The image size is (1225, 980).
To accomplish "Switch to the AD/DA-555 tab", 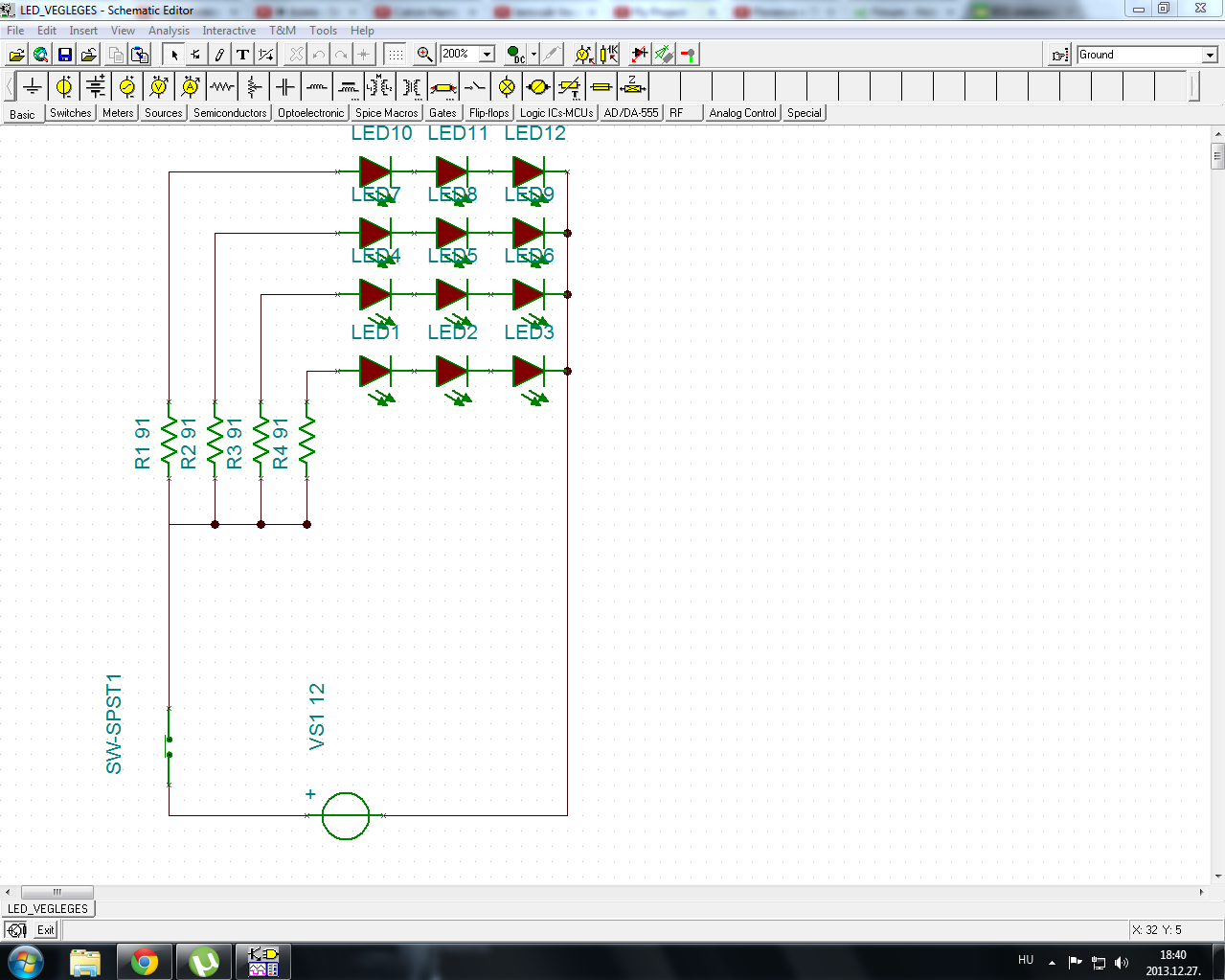I will tap(631, 113).
